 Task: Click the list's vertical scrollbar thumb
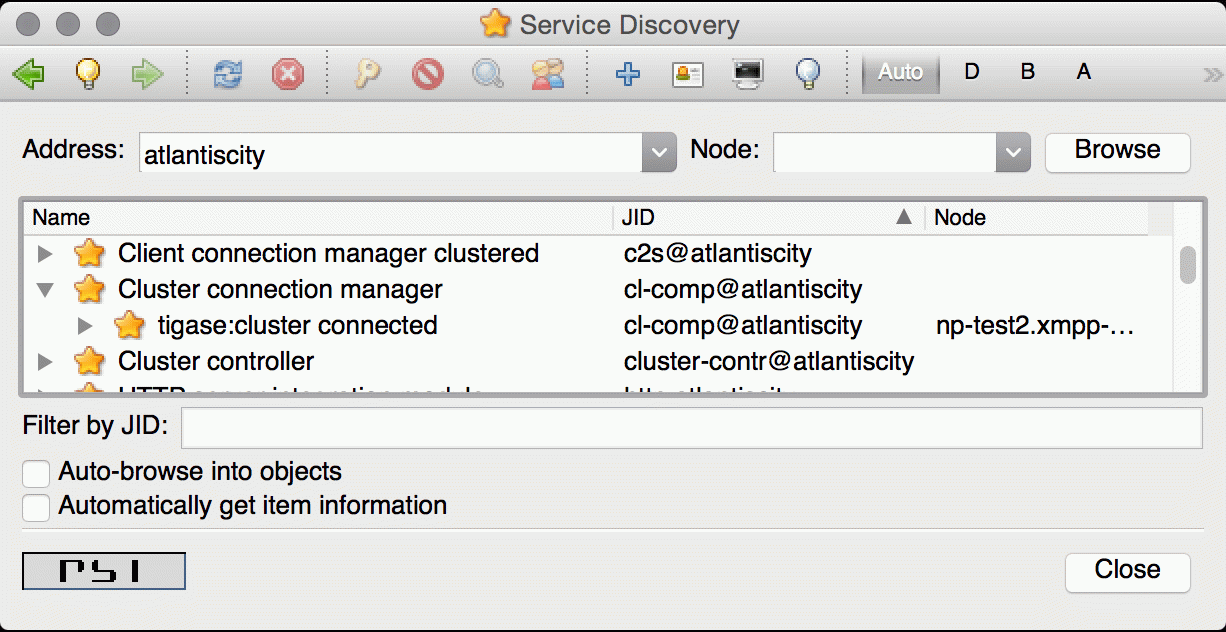[x=1188, y=265]
